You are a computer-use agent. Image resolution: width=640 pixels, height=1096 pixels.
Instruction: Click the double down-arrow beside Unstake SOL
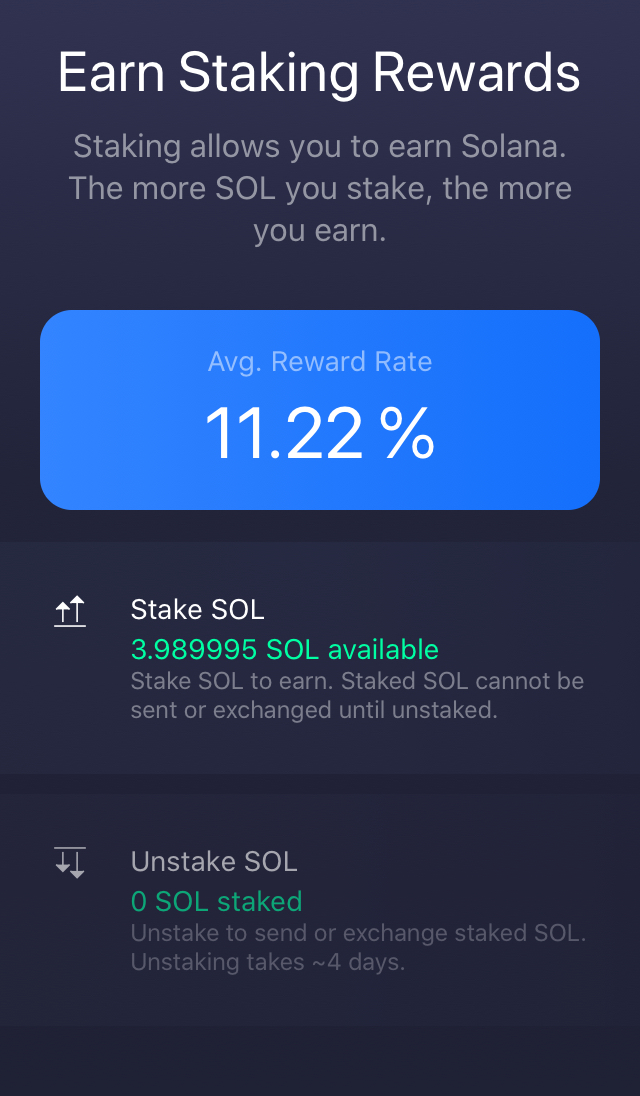(70, 861)
